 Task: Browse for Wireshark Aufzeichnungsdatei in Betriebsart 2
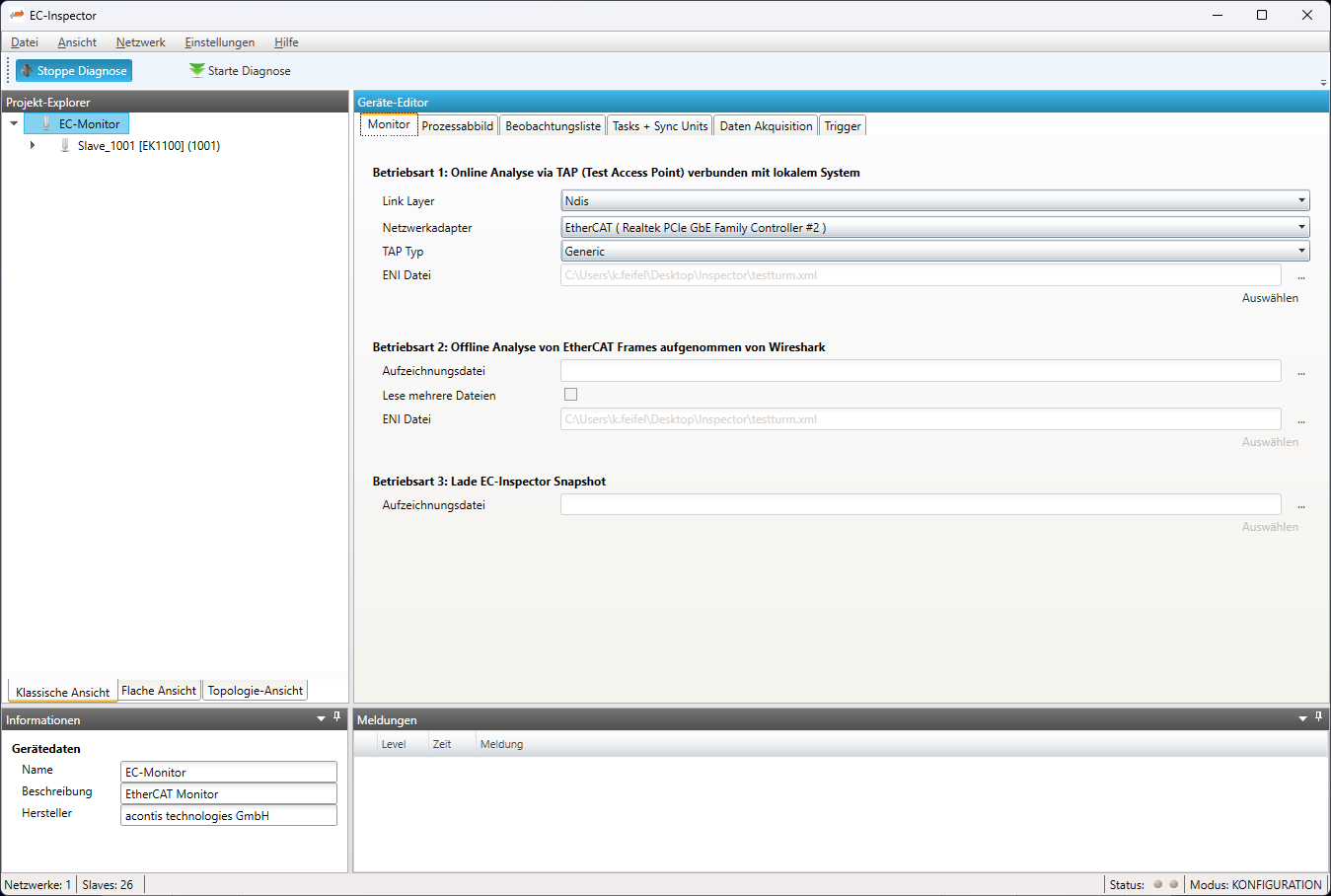[x=1300, y=372]
